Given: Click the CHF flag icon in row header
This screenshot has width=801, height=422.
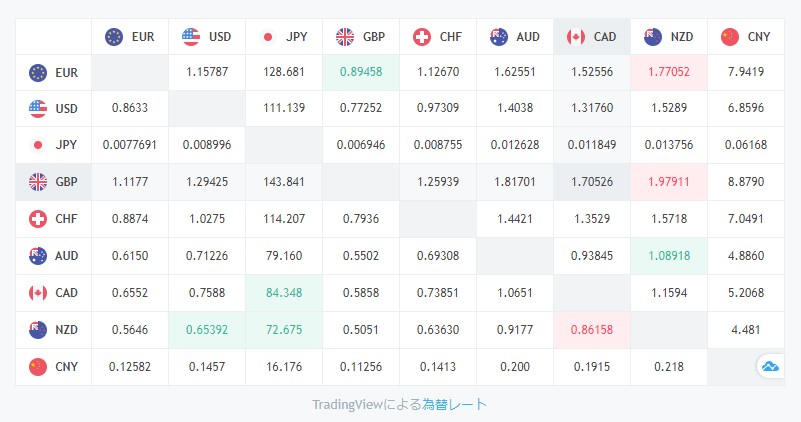Looking at the screenshot, I should click(38, 219).
